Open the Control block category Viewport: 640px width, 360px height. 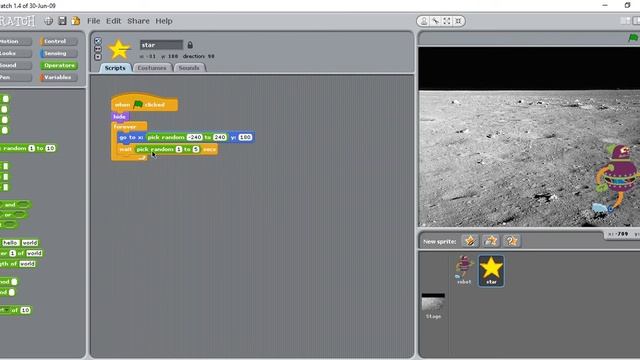58,41
